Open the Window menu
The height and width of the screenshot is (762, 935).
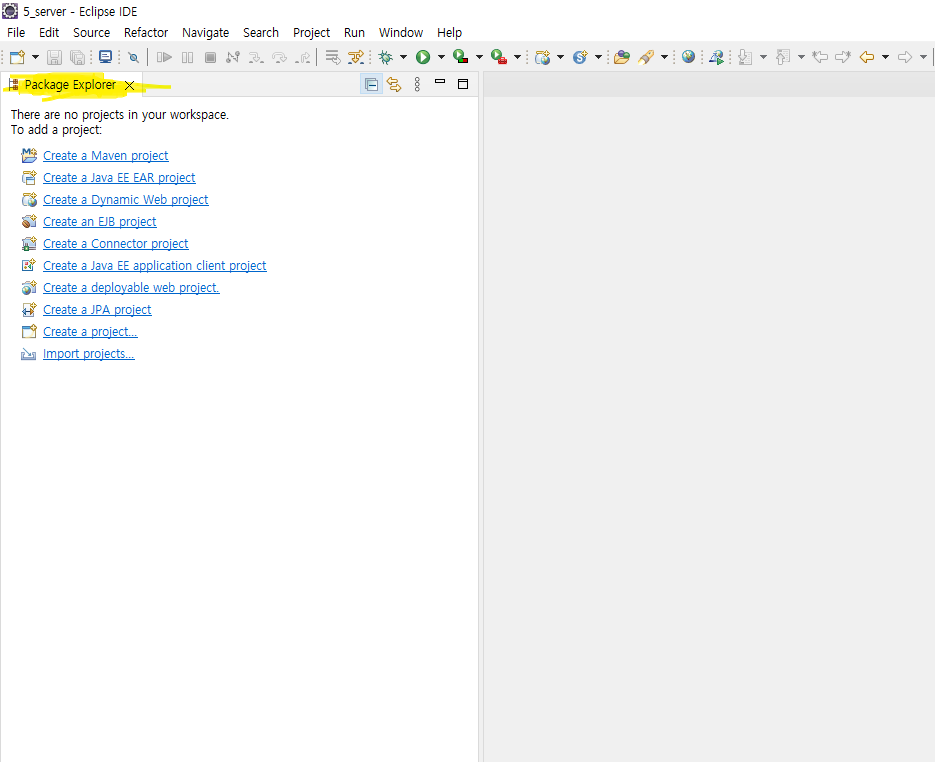[401, 33]
